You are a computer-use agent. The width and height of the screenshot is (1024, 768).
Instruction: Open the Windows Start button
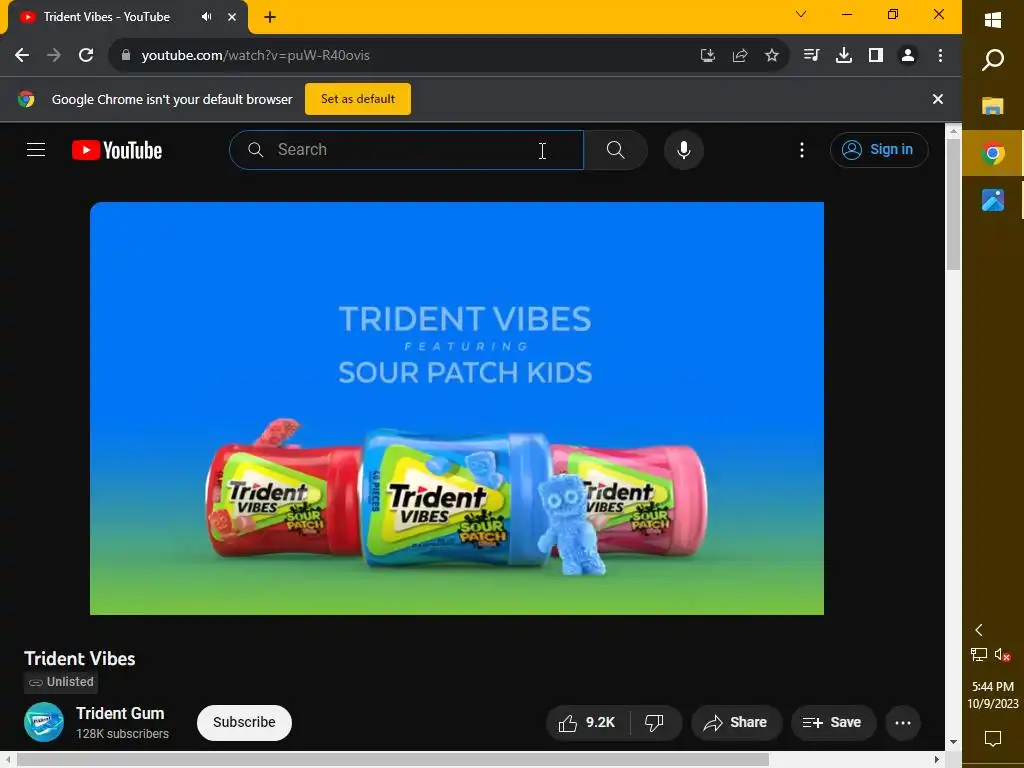click(993, 20)
